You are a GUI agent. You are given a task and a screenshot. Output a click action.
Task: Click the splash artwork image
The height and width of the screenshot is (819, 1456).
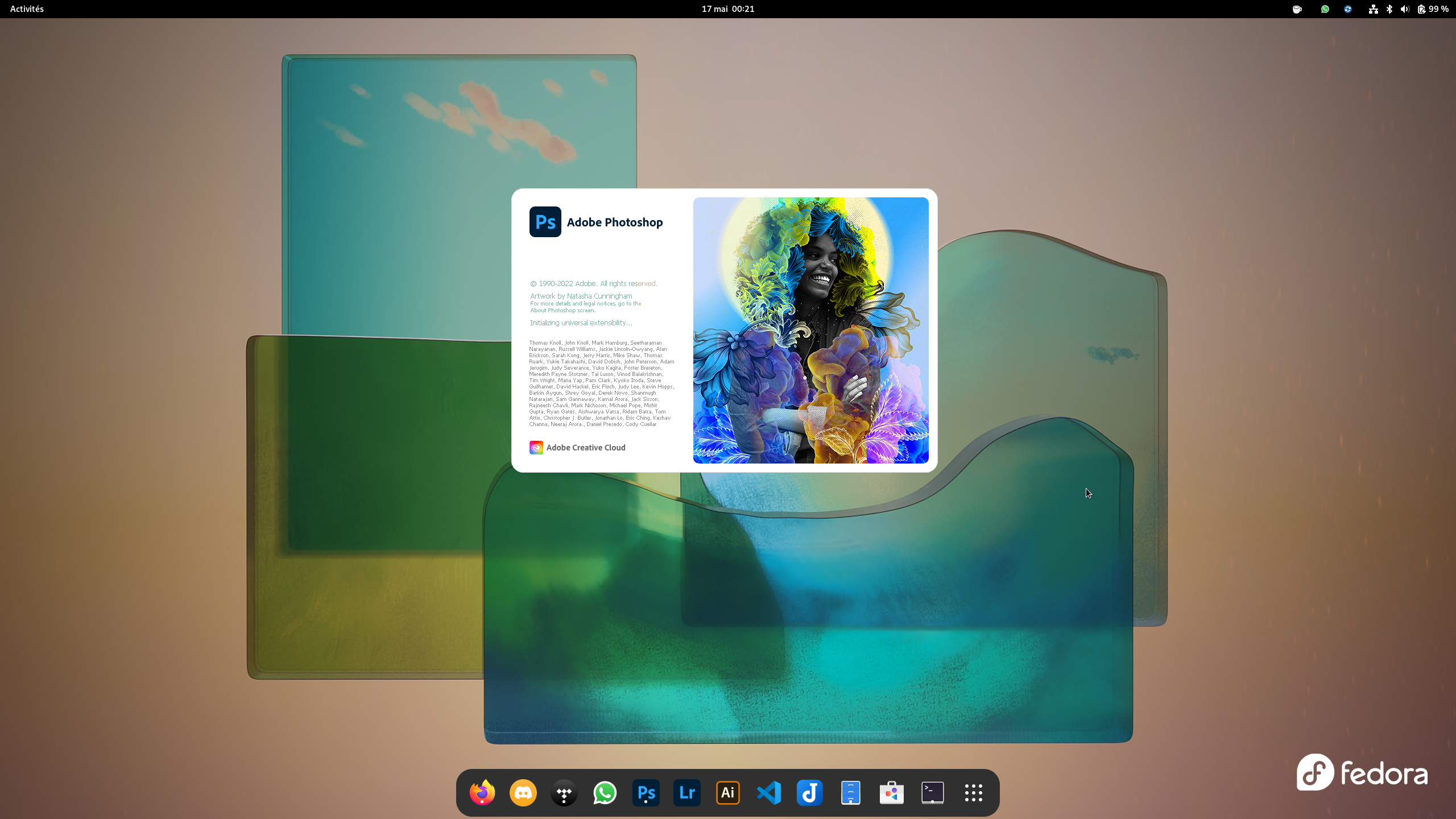(x=810, y=330)
